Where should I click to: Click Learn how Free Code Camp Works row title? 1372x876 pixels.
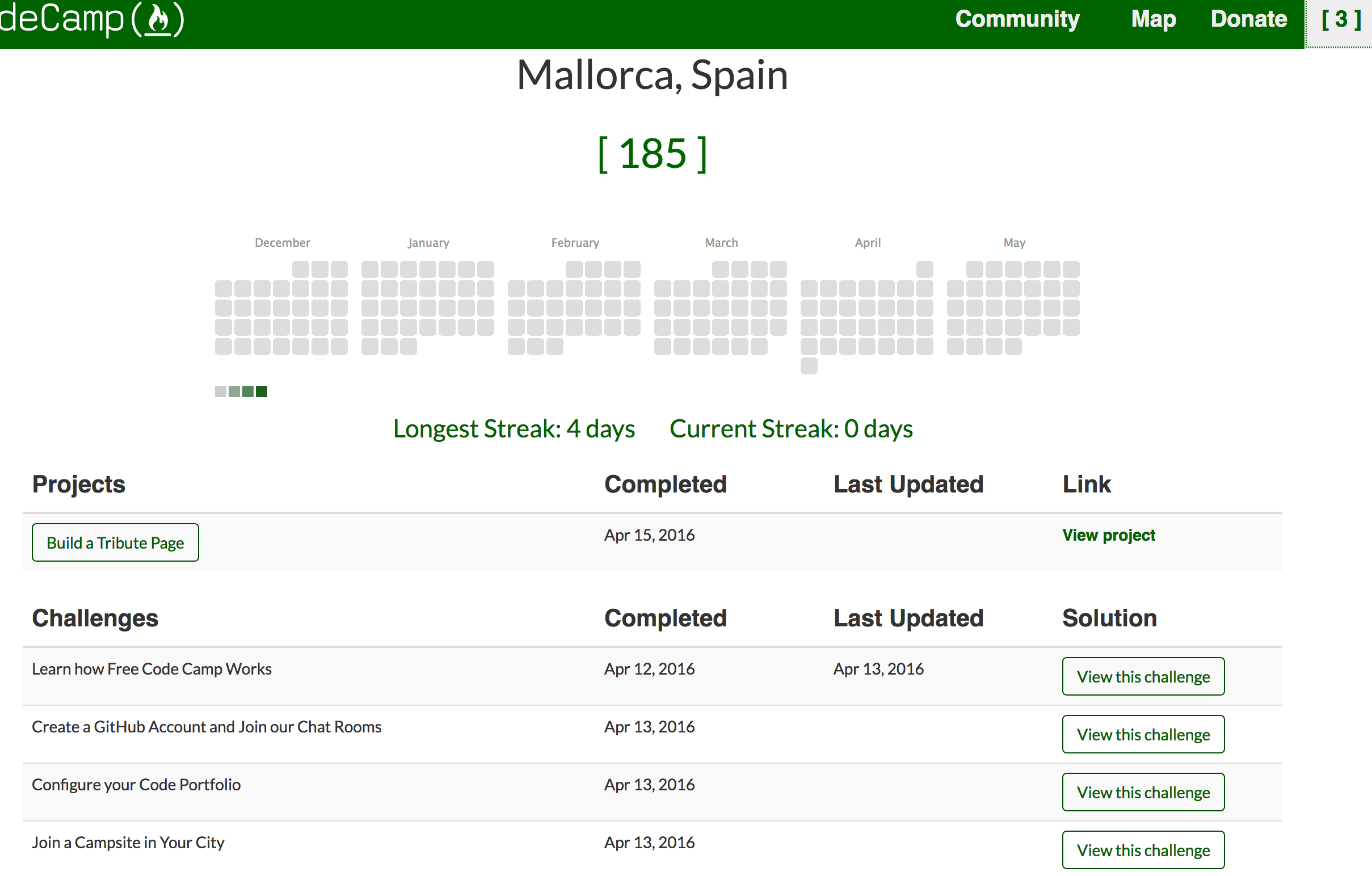pyautogui.click(x=151, y=669)
